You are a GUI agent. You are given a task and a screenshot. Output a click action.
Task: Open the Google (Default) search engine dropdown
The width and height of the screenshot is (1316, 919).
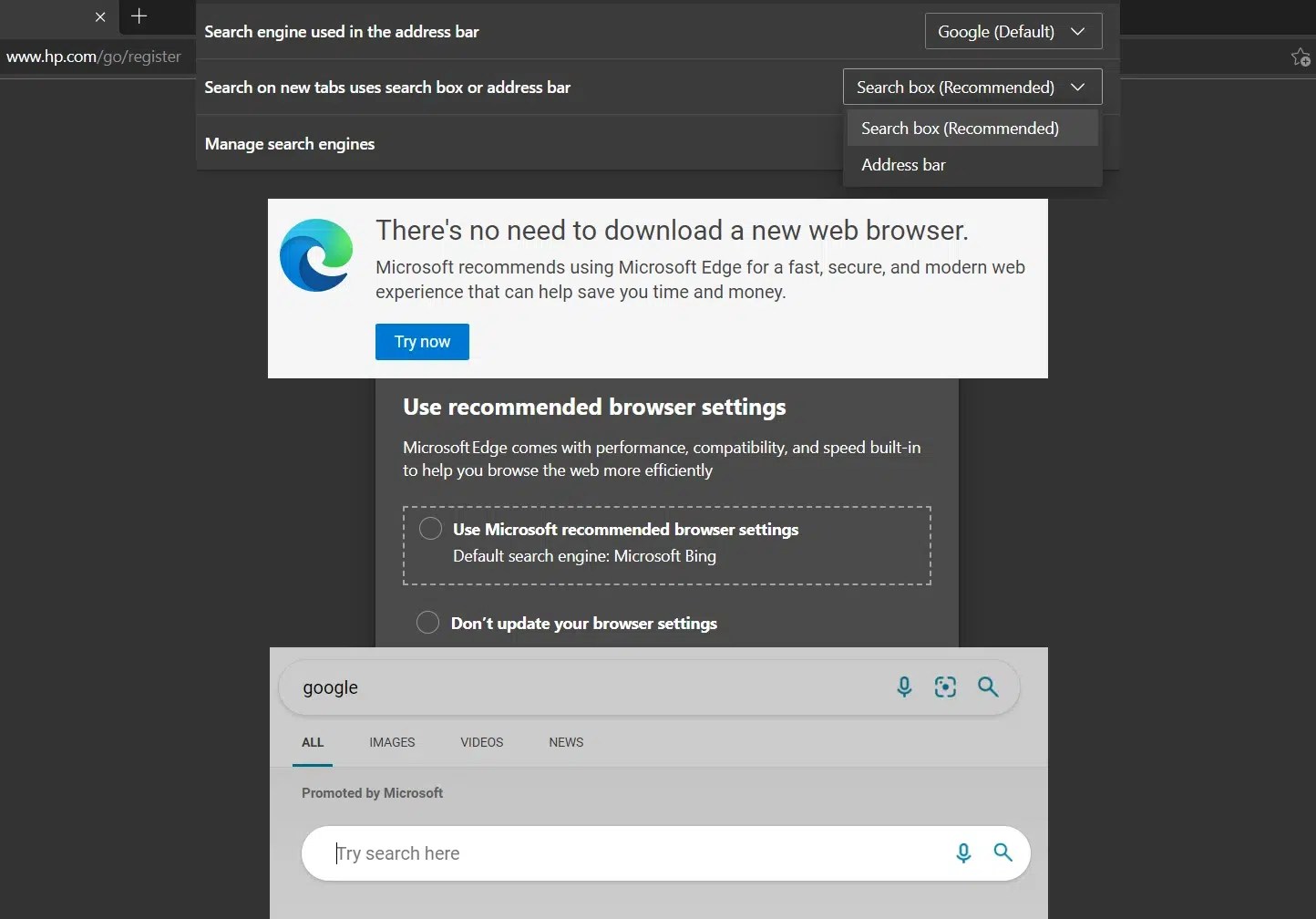1013,31
